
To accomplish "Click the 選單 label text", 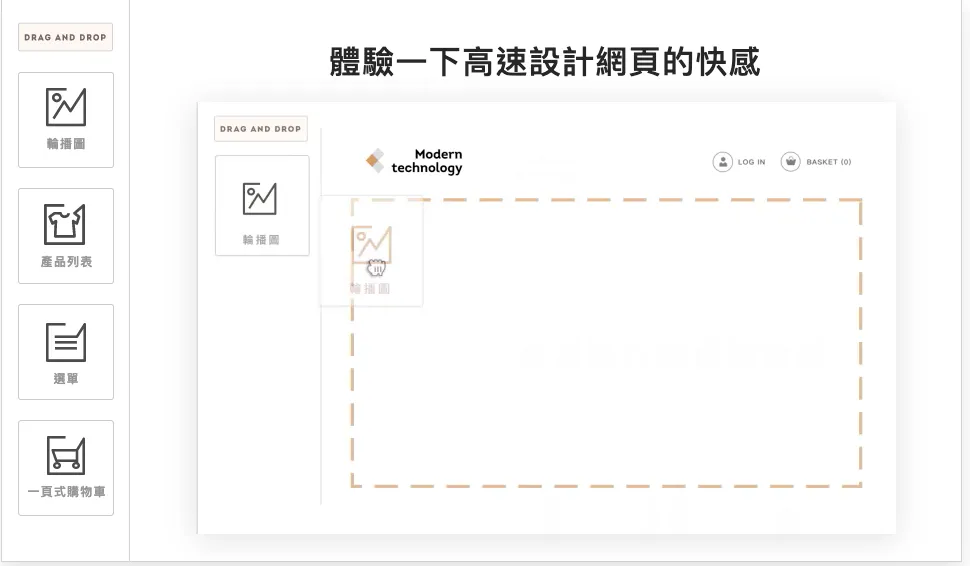I will (x=66, y=379).
